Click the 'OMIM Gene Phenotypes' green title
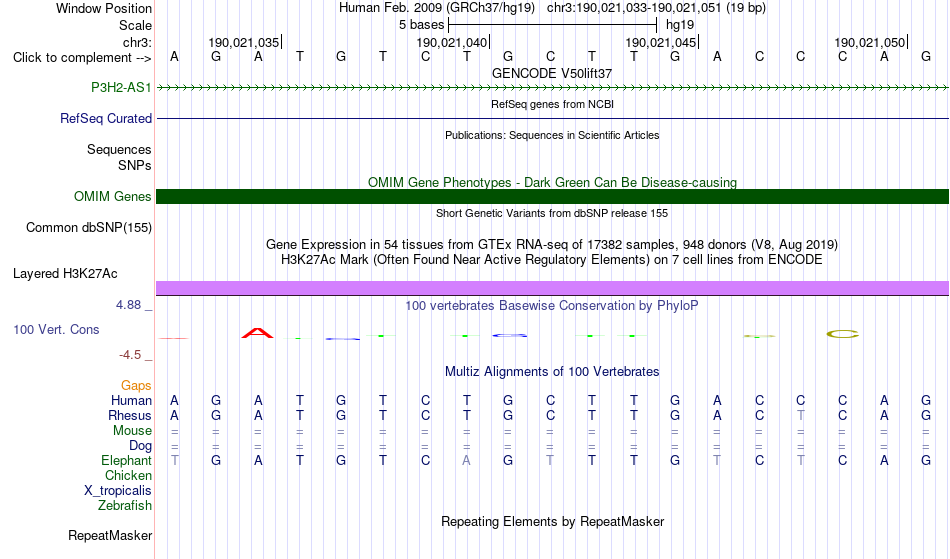 553,182
